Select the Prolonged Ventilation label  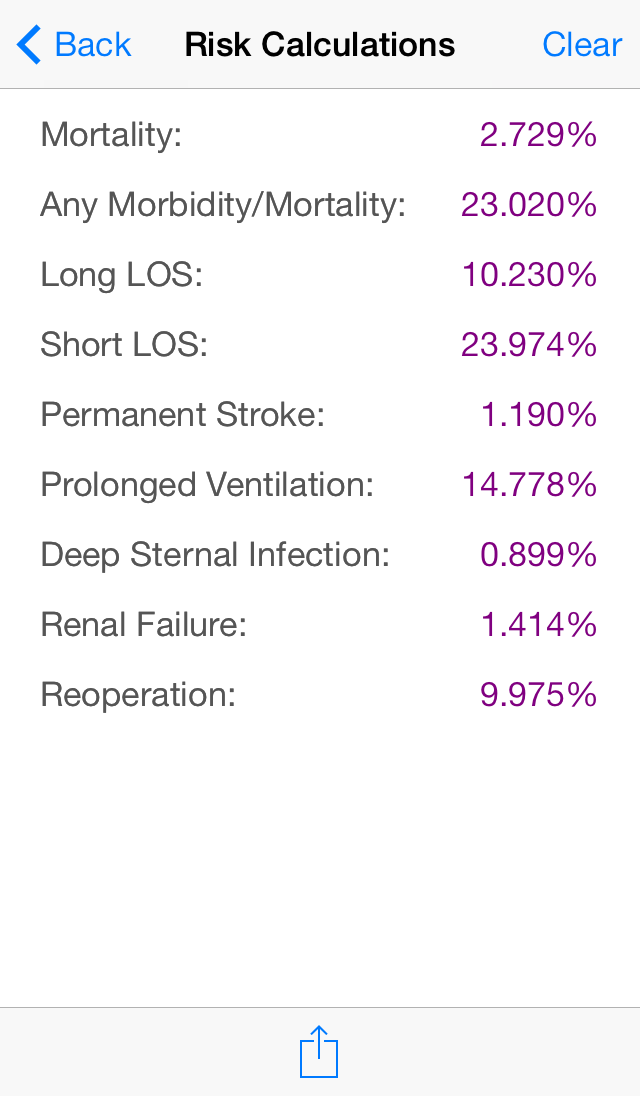point(207,484)
